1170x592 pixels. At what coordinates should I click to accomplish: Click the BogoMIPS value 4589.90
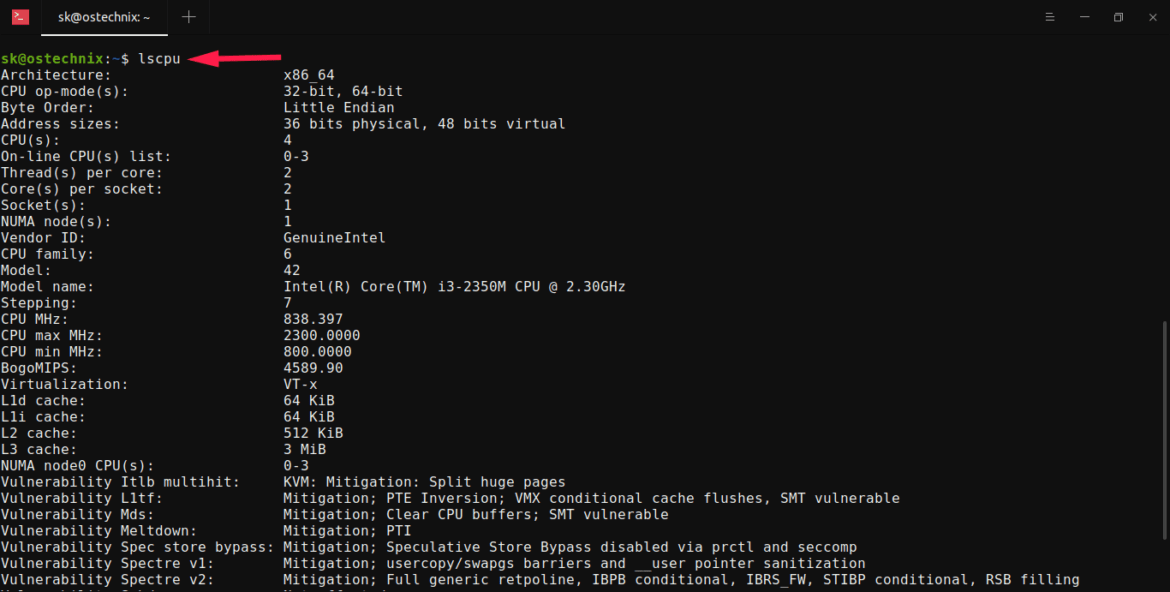coord(312,367)
